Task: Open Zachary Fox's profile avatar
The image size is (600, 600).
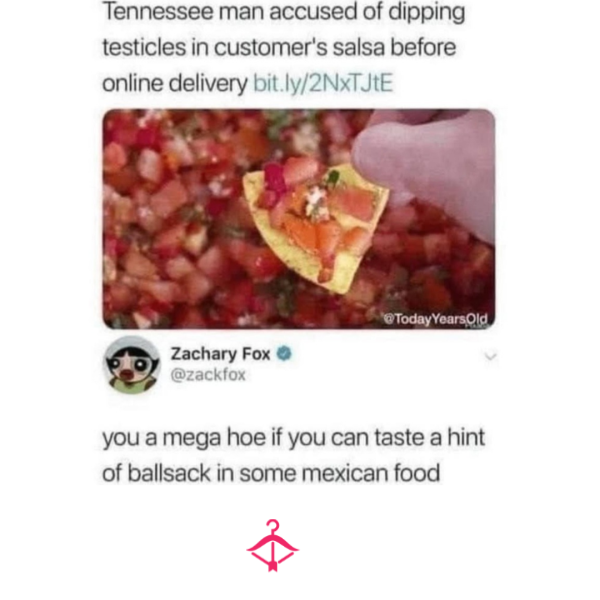Action: click(132, 365)
